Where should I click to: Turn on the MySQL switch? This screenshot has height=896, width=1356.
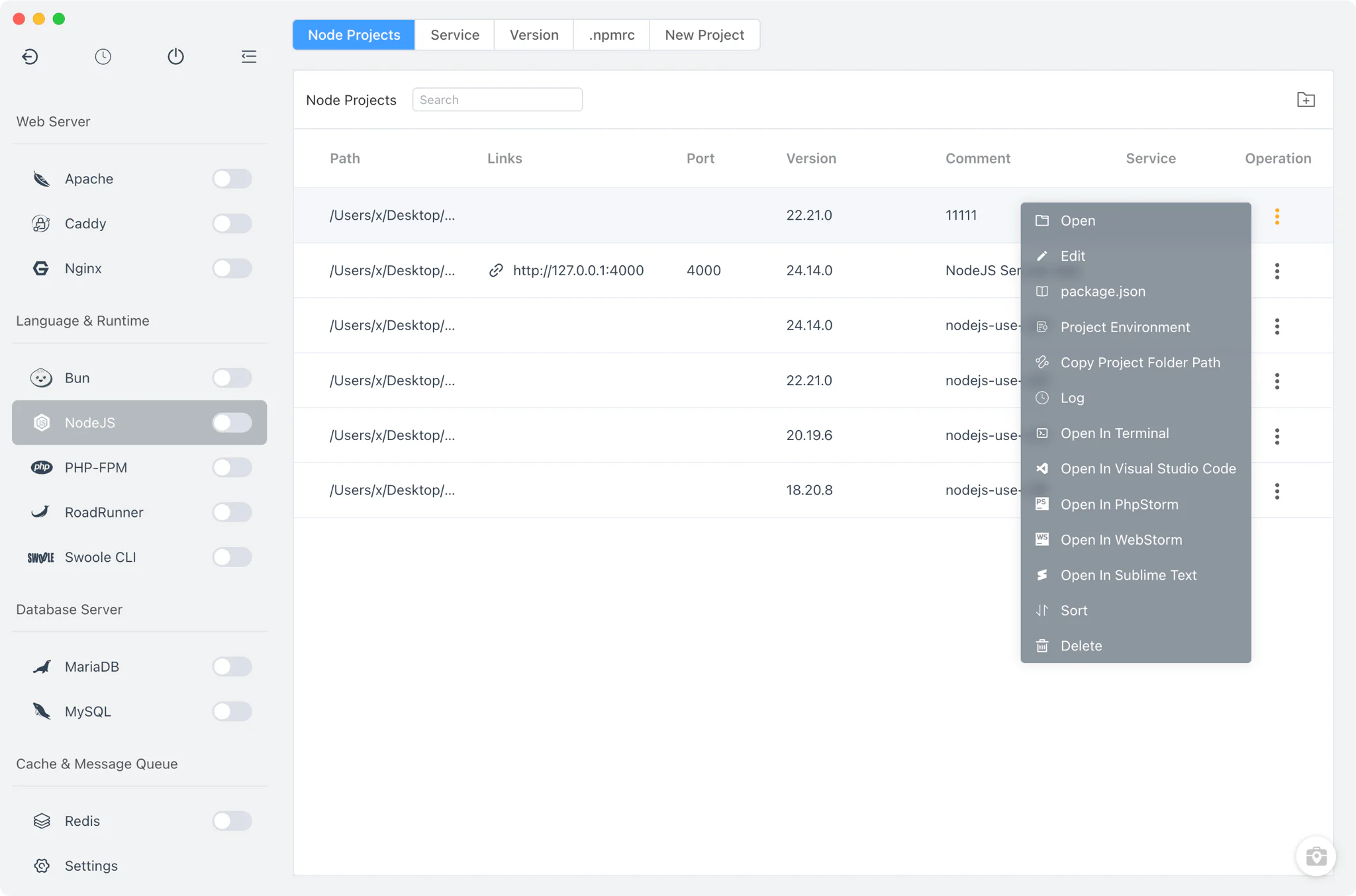[232, 711]
